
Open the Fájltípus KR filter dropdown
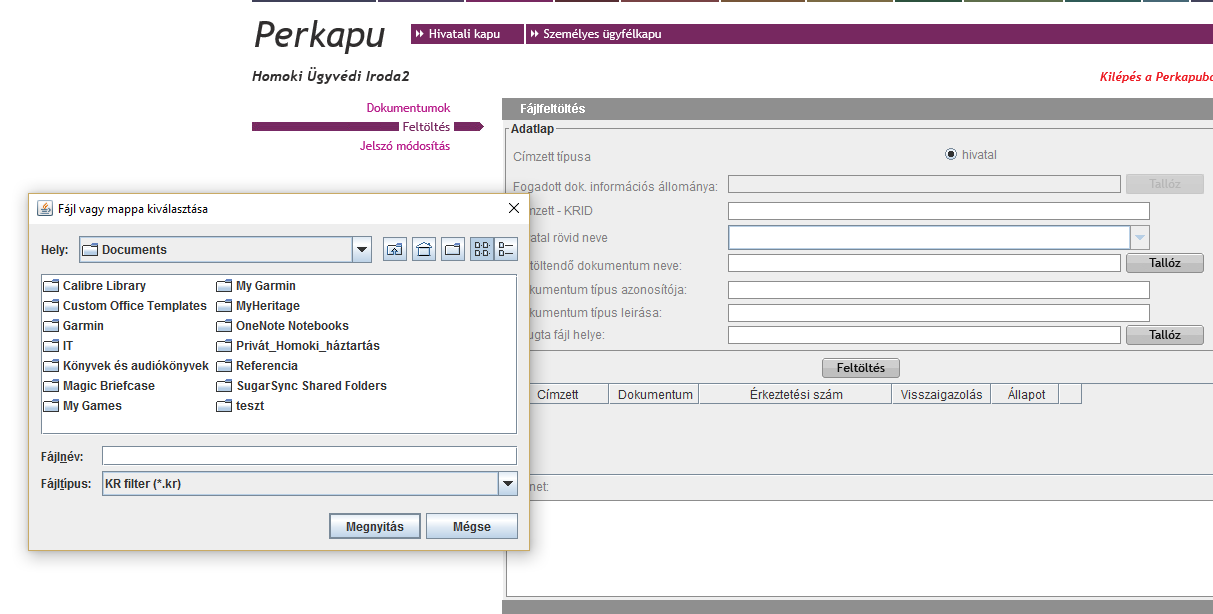pyautogui.click(x=507, y=484)
